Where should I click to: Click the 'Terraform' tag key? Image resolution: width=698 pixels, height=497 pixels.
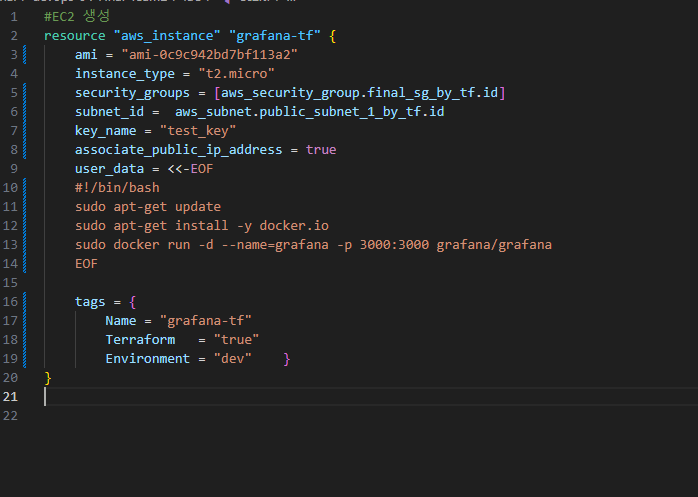(140, 340)
